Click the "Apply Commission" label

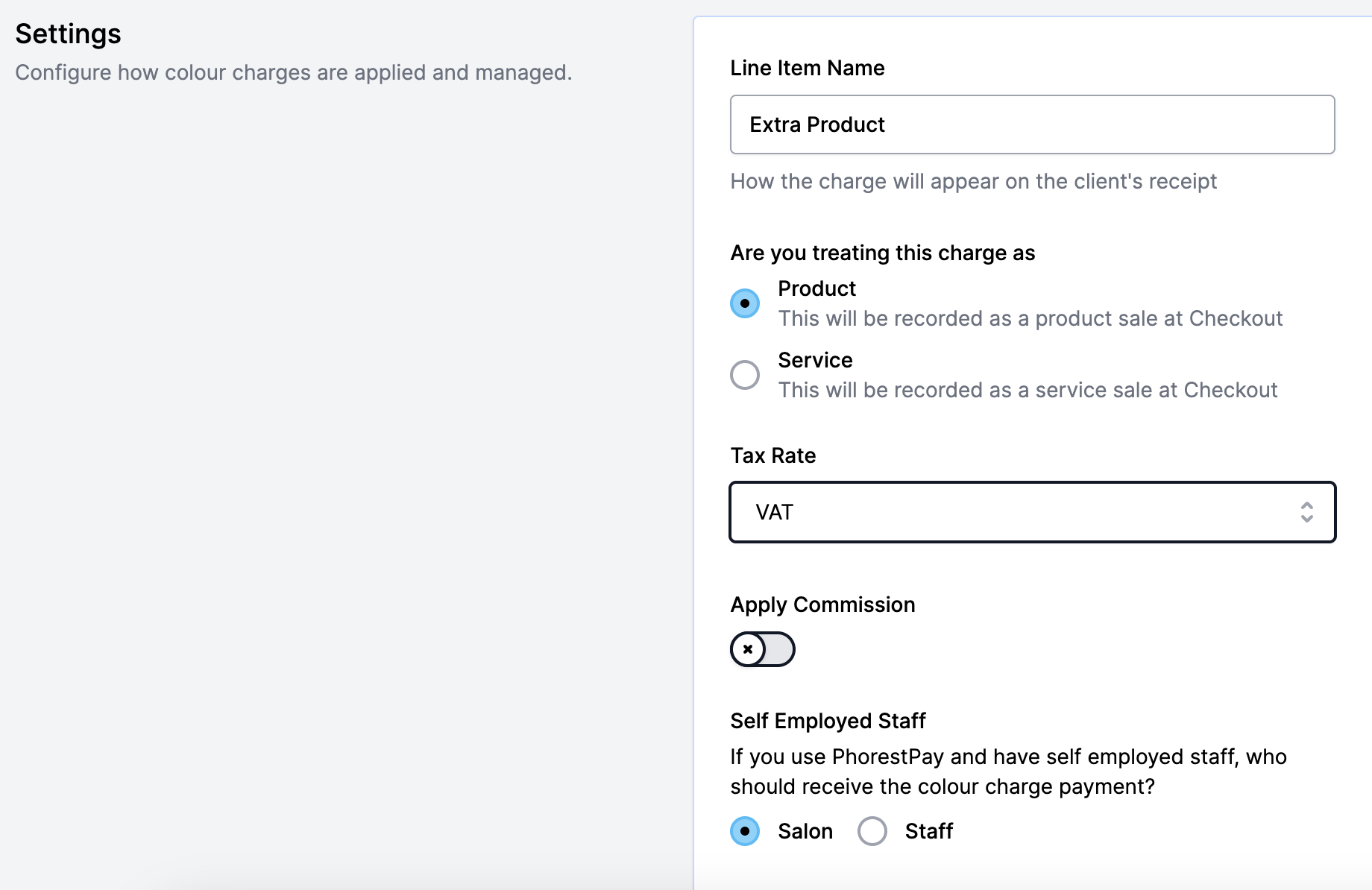[822, 605]
